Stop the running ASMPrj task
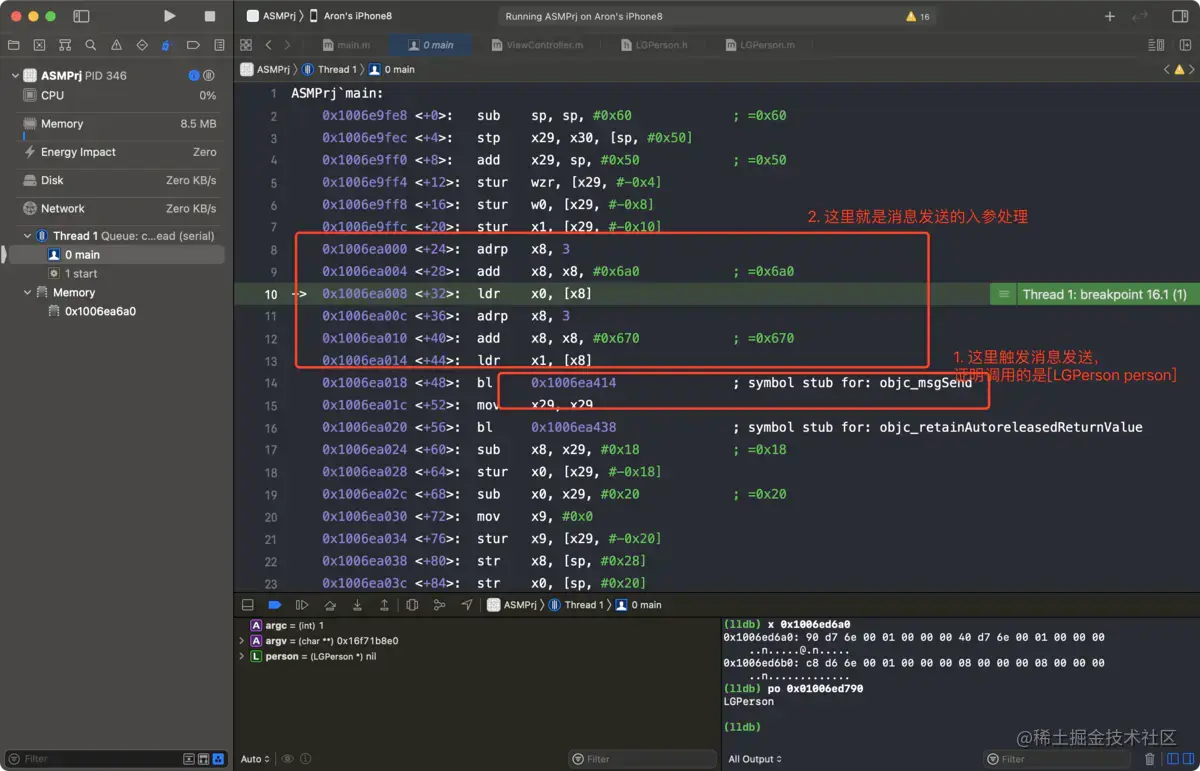Image resolution: width=1200 pixels, height=771 pixels. pos(209,16)
